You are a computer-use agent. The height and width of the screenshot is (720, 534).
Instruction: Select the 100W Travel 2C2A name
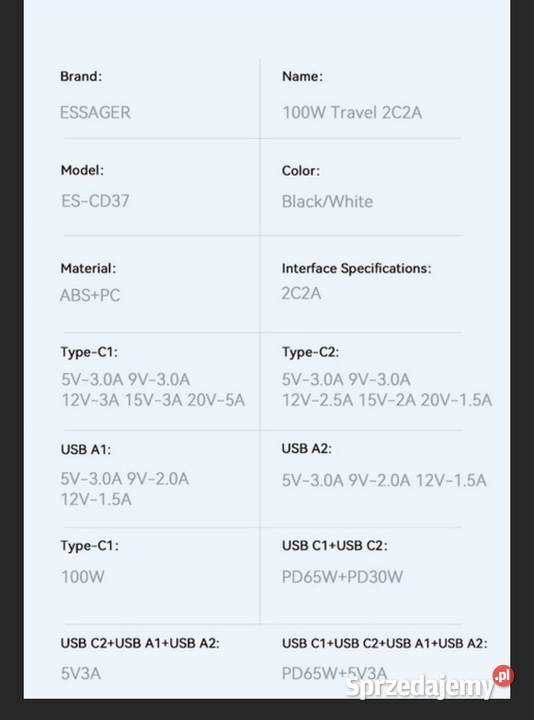(x=352, y=112)
